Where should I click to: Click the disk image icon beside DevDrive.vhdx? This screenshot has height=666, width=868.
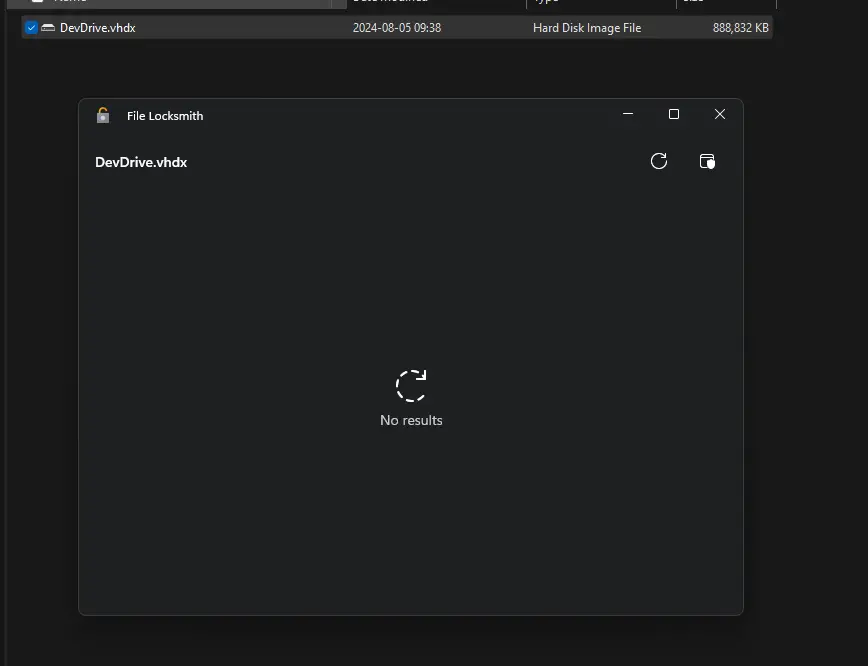(x=48, y=28)
